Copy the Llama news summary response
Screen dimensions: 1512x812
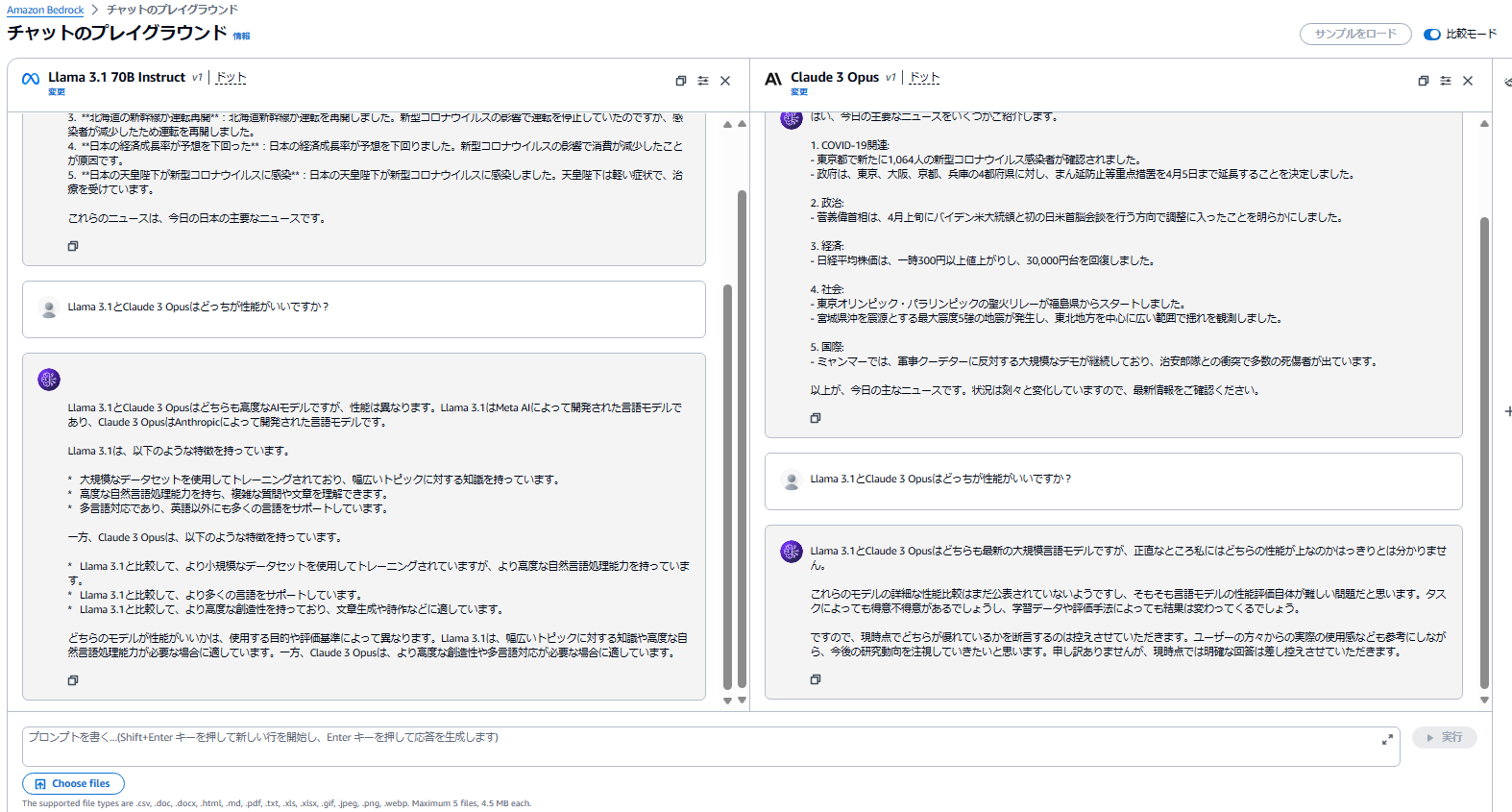click(x=73, y=246)
